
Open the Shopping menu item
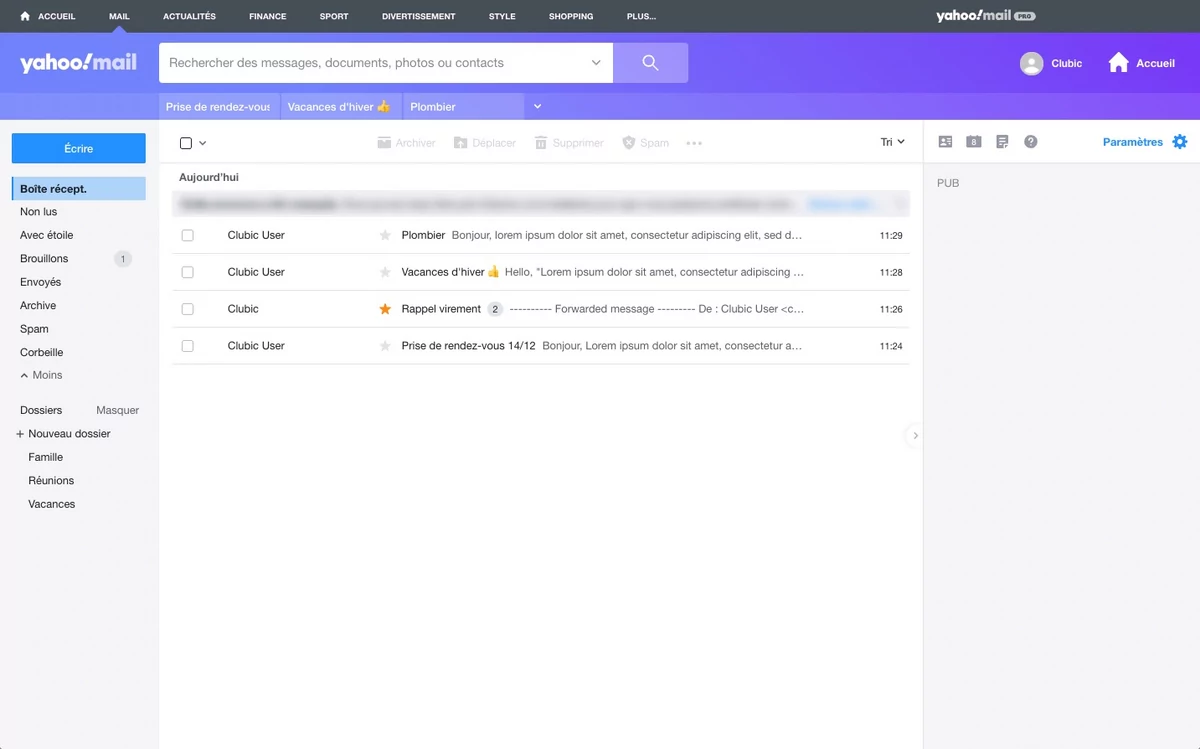571,16
